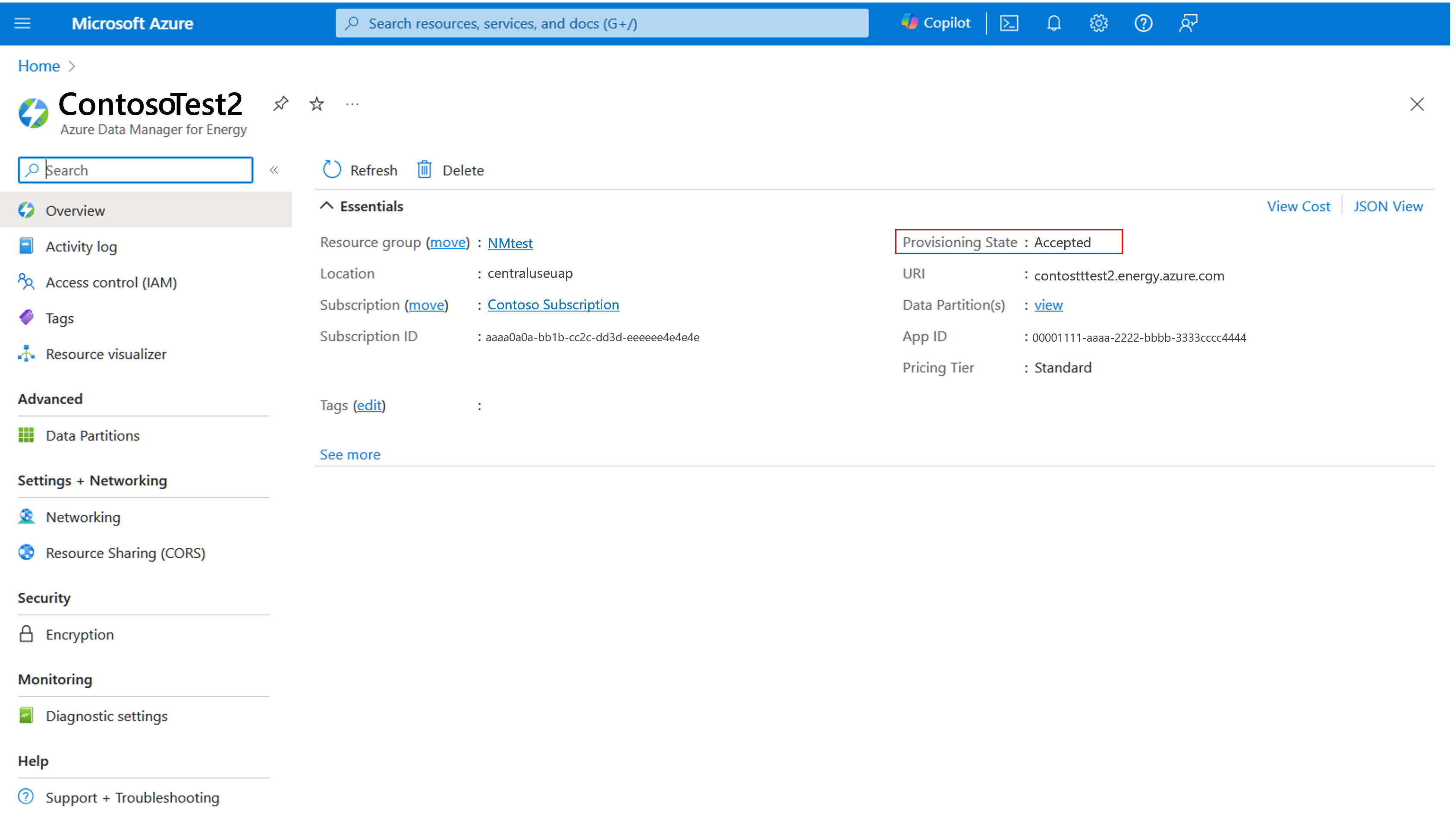Pin ContosoTest2 to dashboard
Screen dimensions: 1456x834
(x=280, y=104)
